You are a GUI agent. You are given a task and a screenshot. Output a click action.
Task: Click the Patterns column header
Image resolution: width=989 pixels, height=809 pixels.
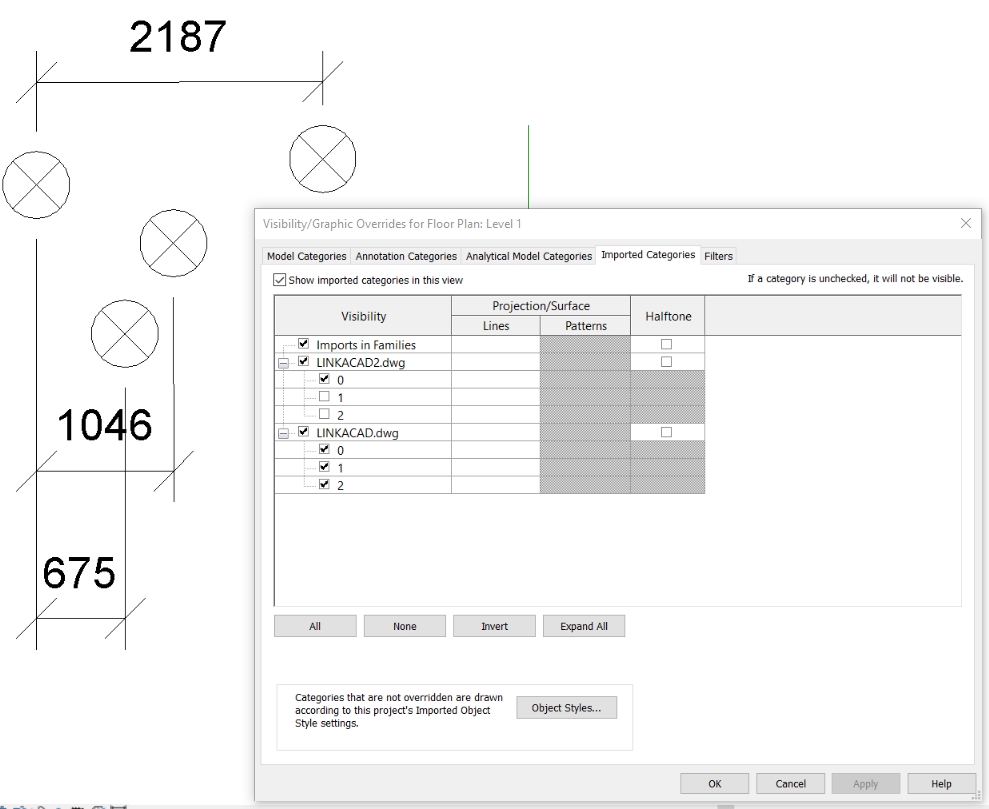[585, 325]
